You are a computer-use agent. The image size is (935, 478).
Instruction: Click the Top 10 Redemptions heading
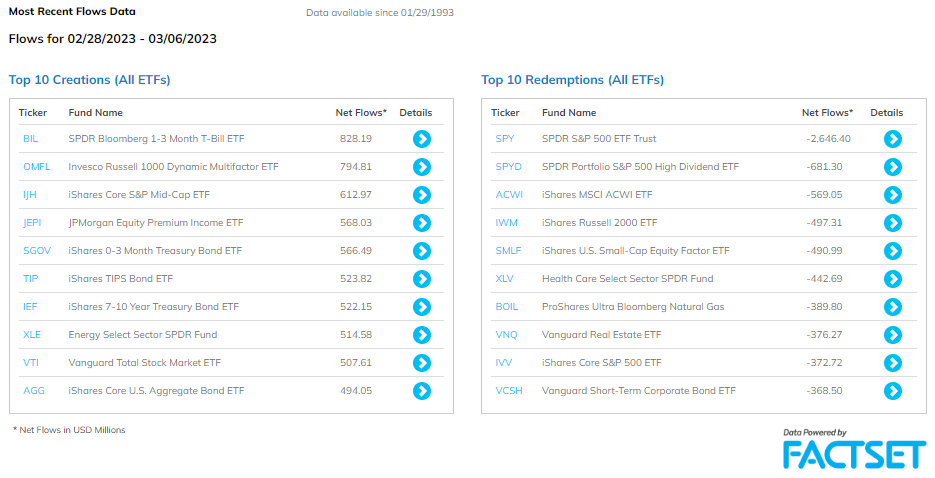[x=572, y=80]
